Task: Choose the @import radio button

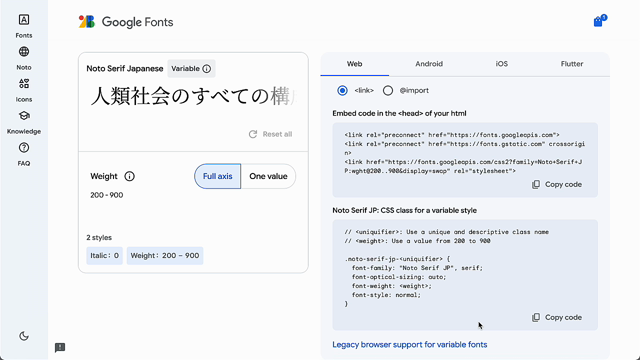Action: [388, 91]
